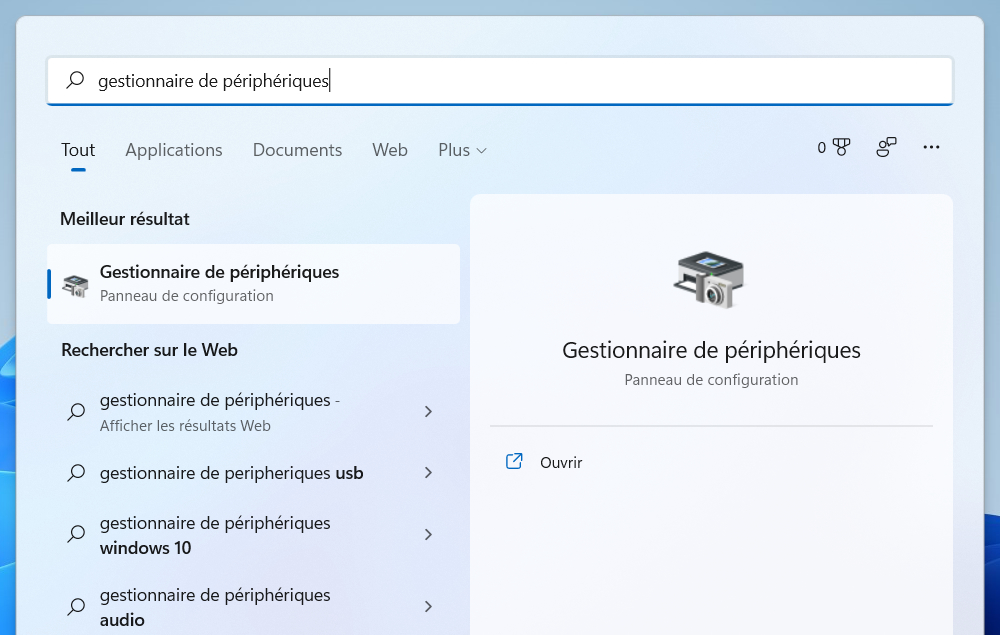
Task: Expand arrow for the usb suggestion
Action: click(429, 473)
